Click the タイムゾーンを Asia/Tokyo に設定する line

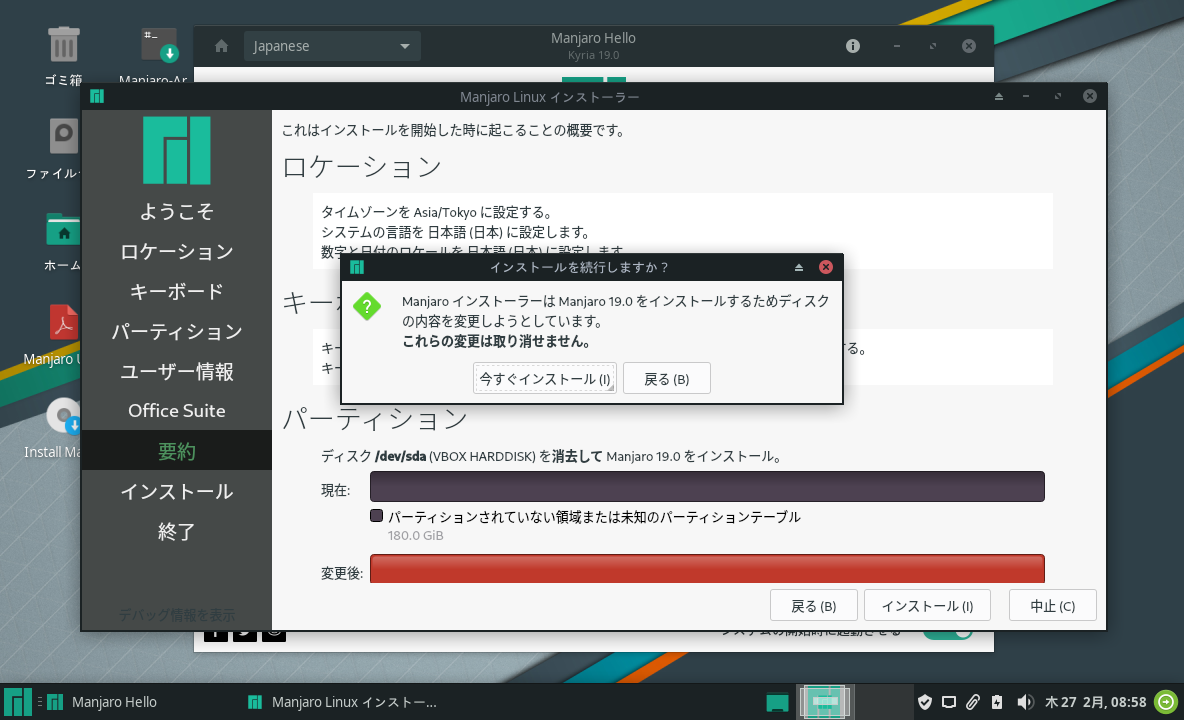click(x=437, y=212)
